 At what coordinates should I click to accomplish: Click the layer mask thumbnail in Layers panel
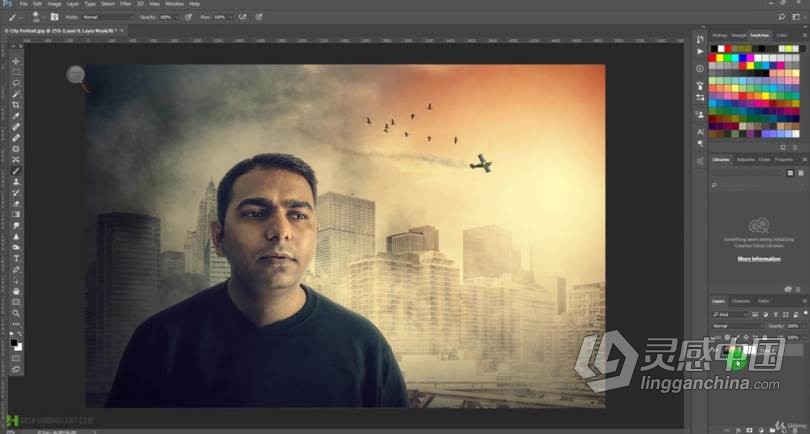click(x=749, y=350)
